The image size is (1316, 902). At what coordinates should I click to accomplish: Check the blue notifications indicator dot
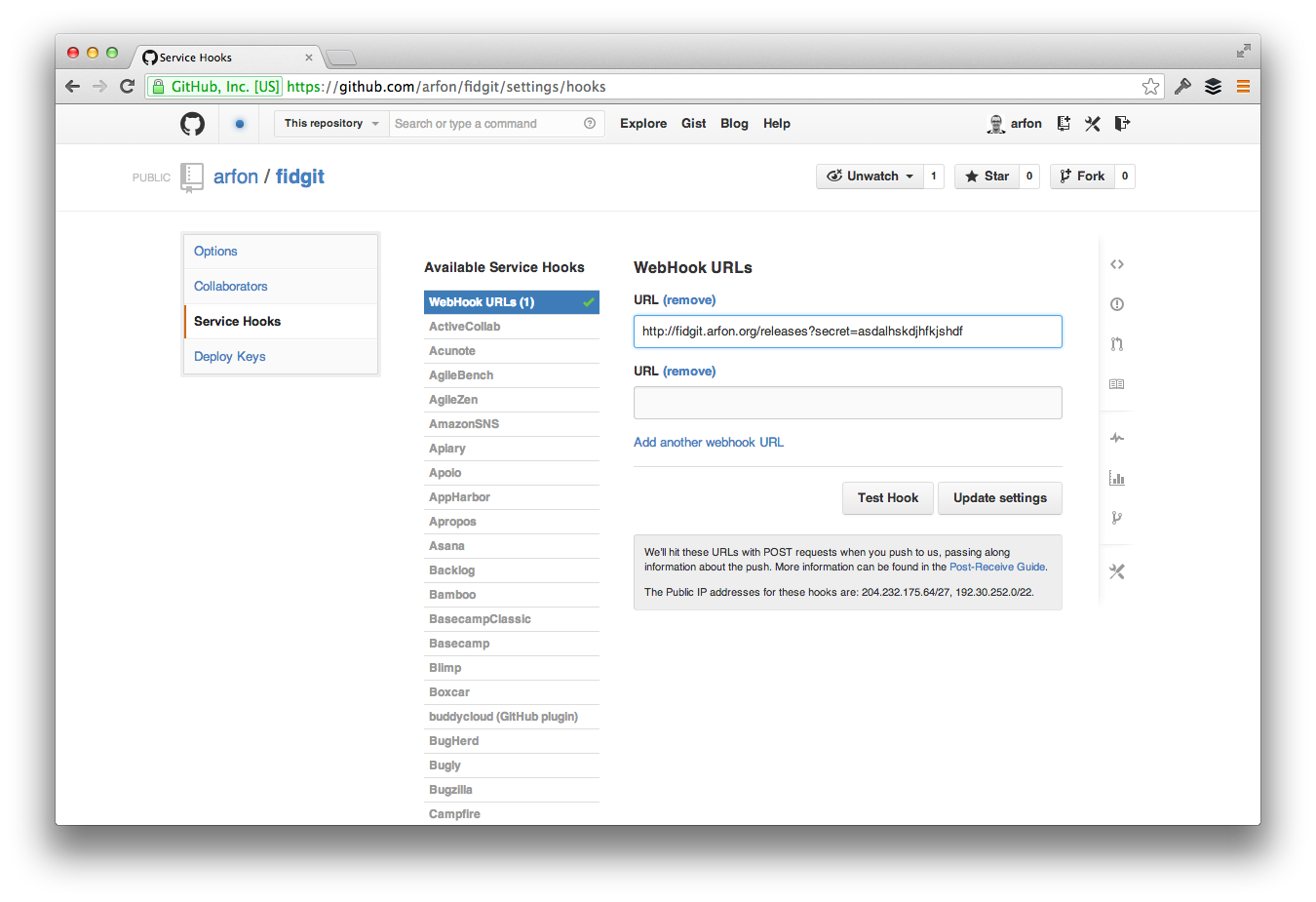pyautogui.click(x=240, y=124)
